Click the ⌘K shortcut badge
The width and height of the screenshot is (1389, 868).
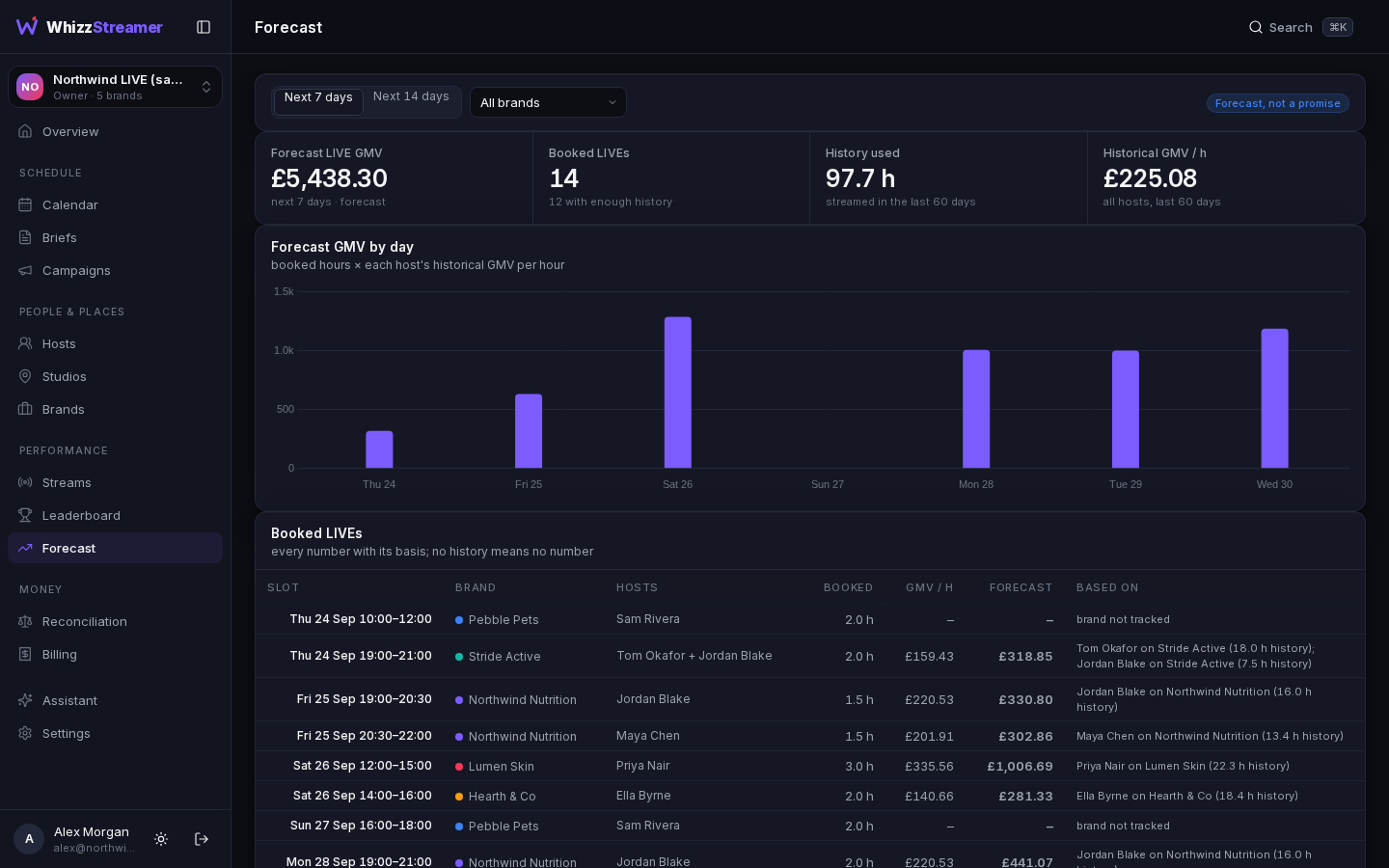[x=1338, y=27]
